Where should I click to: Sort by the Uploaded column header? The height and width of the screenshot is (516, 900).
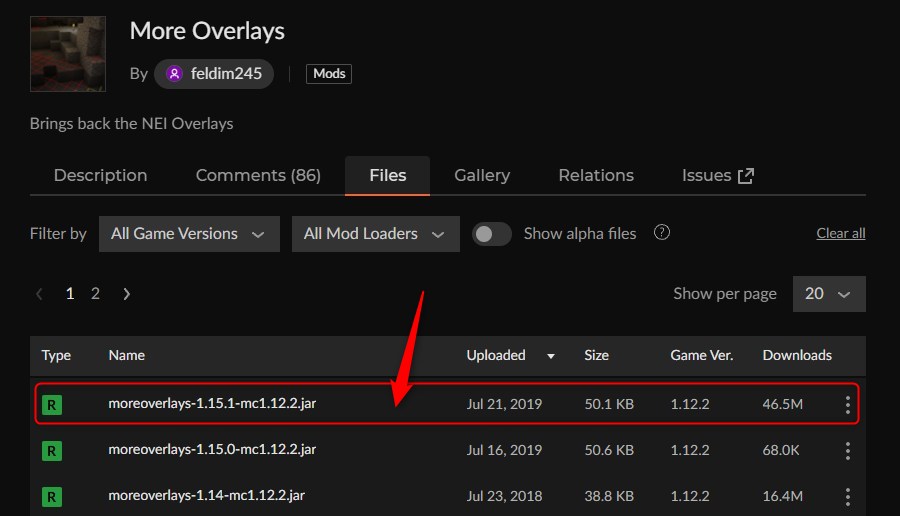tap(496, 355)
